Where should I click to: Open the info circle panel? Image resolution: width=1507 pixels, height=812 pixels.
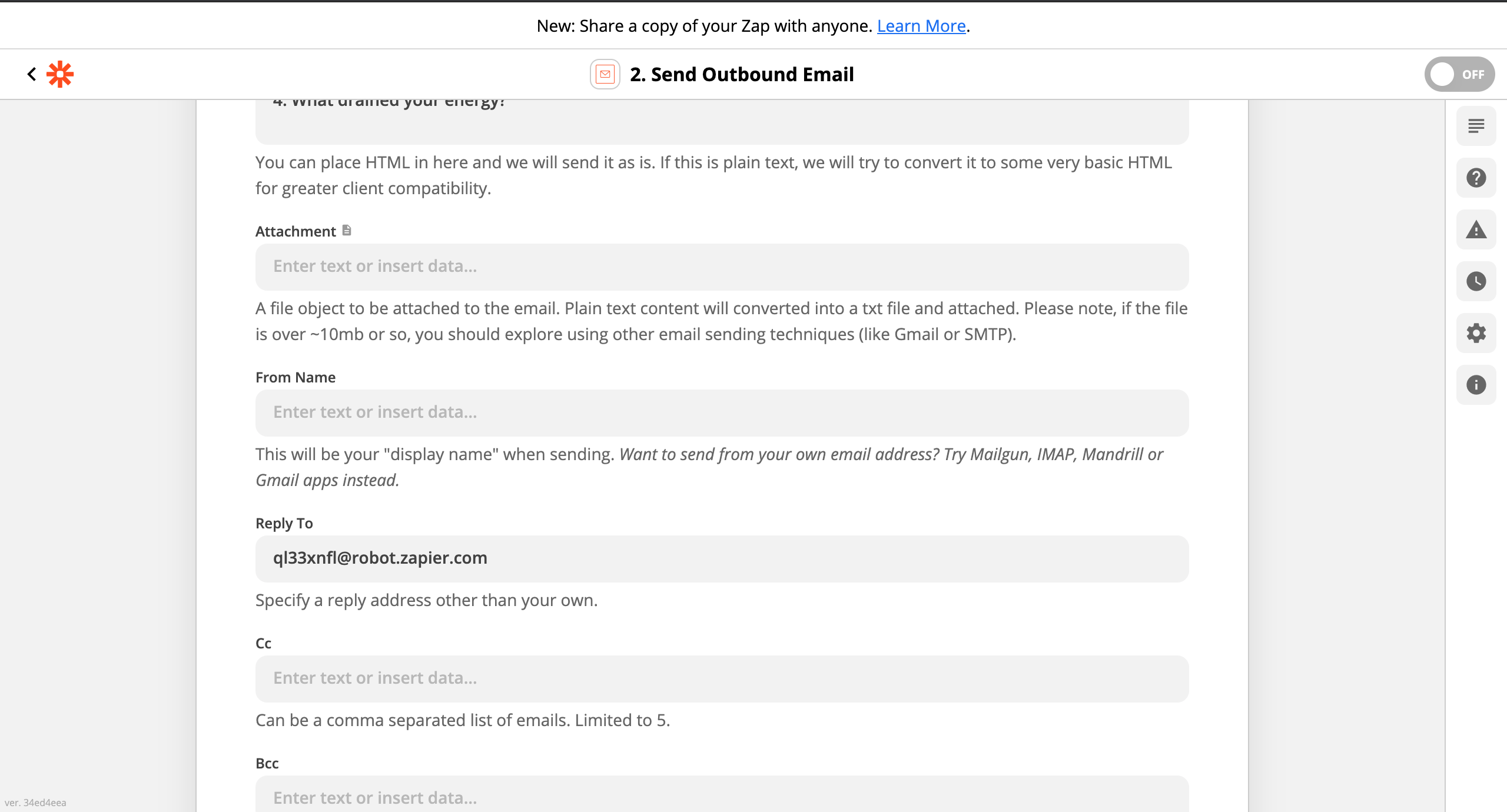click(1476, 385)
